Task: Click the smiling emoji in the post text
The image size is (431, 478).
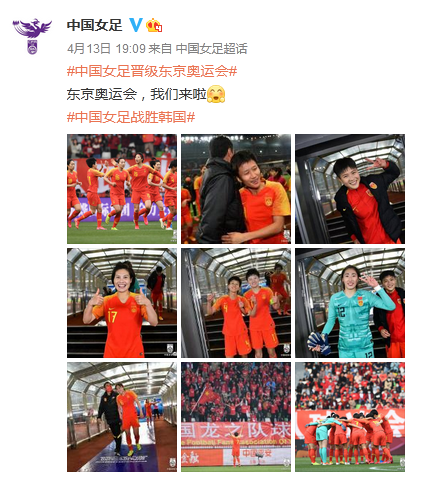Action: [x=216, y=94]
